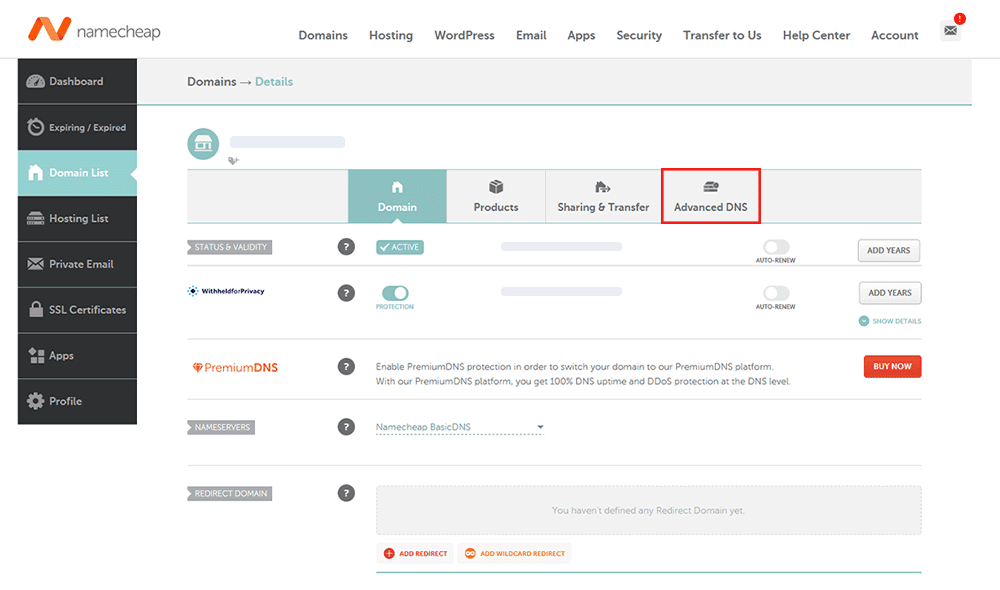Open help for Redirect Domain
The image size is (1000, 590).
pyautogui.click(x=346, y=493)
